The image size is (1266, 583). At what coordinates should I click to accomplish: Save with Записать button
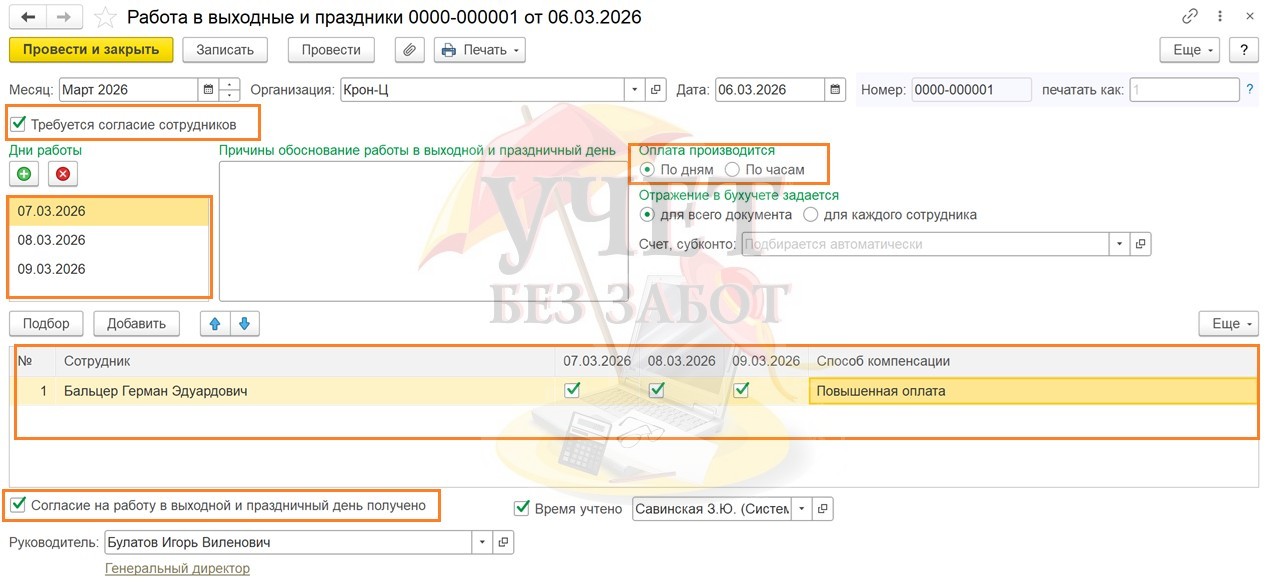[225, 50]
